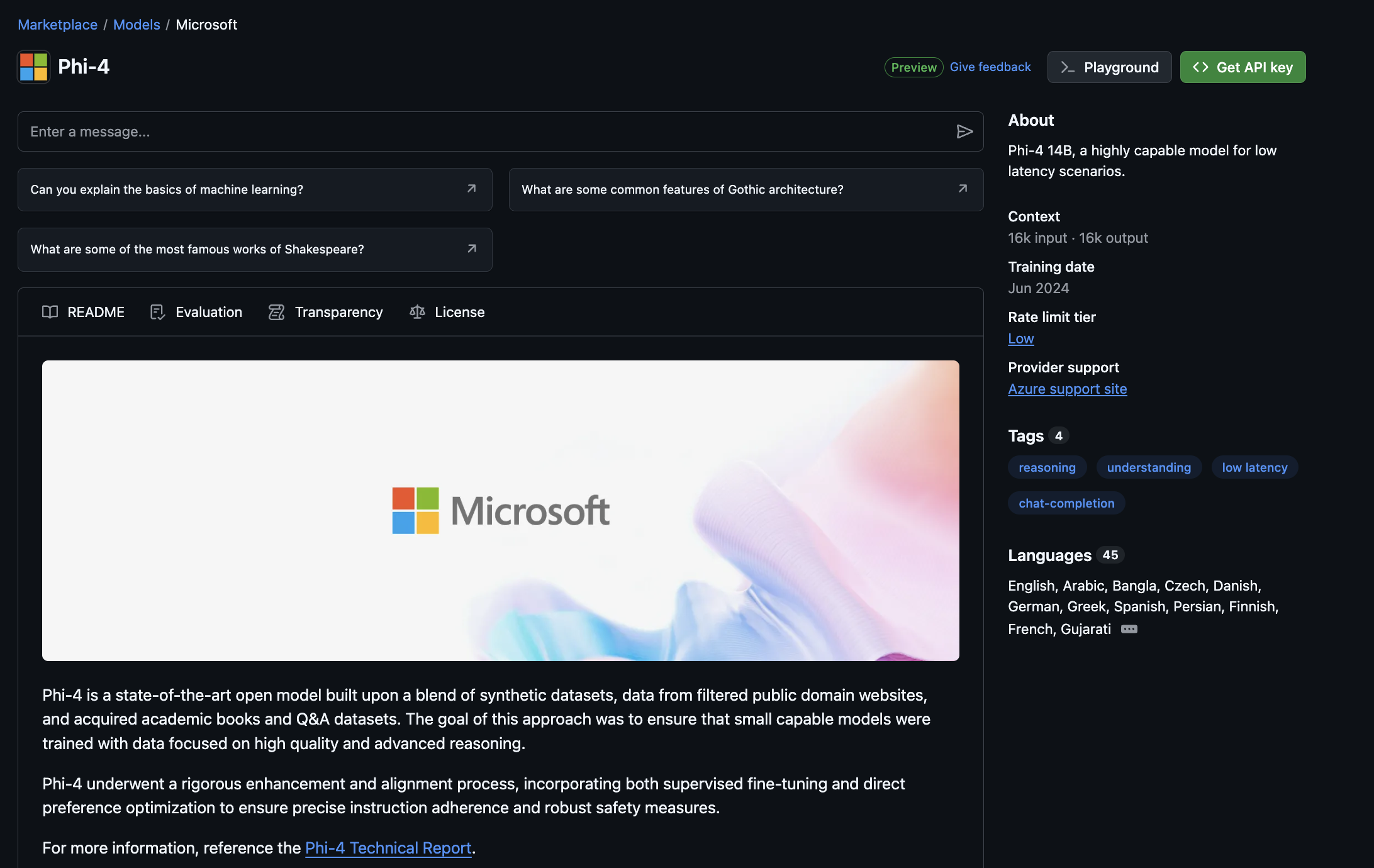
Task: Click the Microsoft breadcrumb text
Action: click(x=206, y=25)
